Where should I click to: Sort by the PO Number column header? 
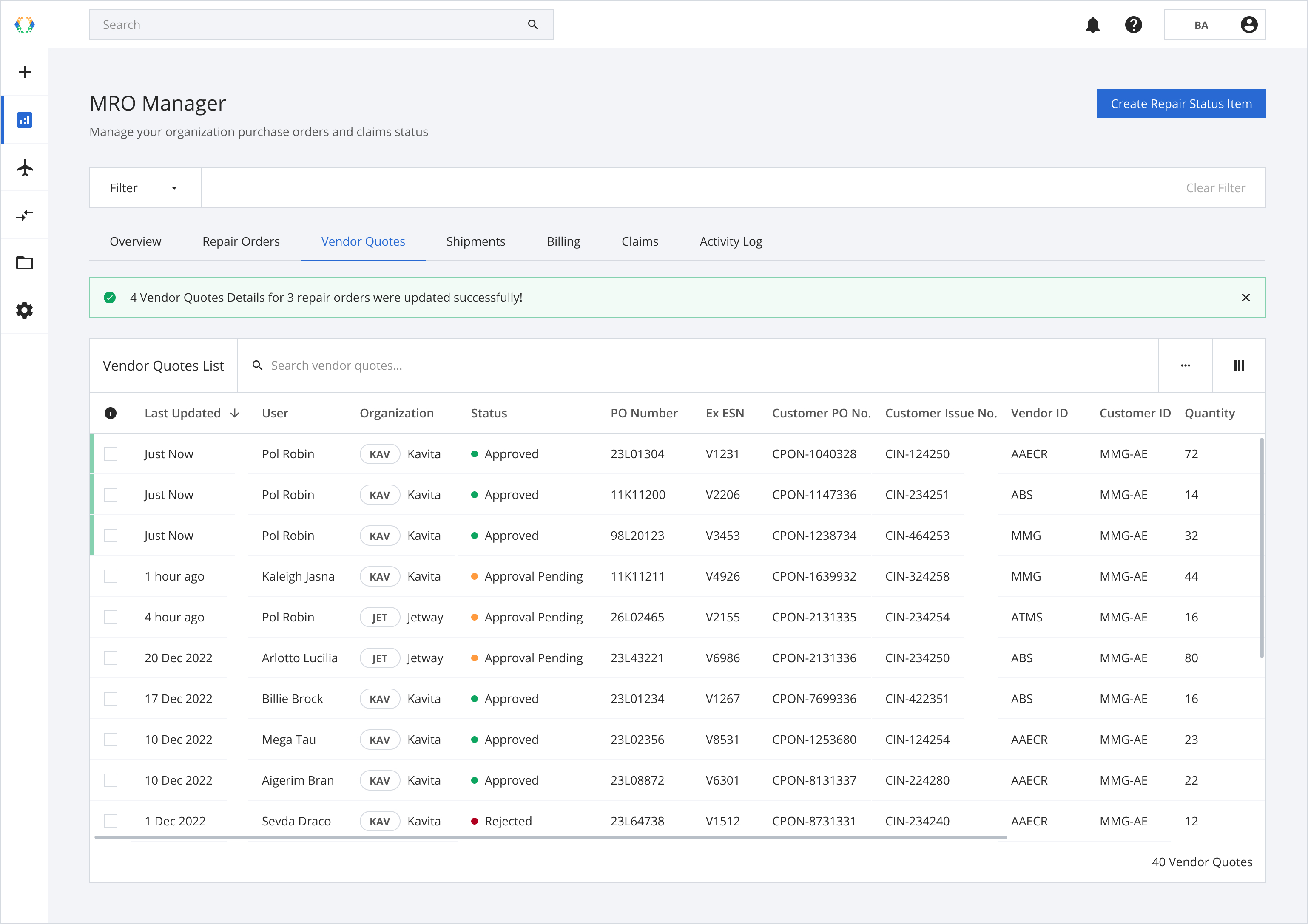pos(644,413)
